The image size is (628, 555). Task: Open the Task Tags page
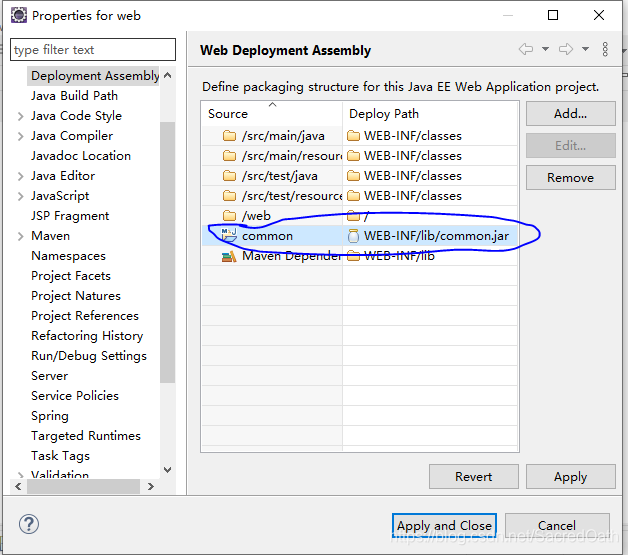point(60,456)
